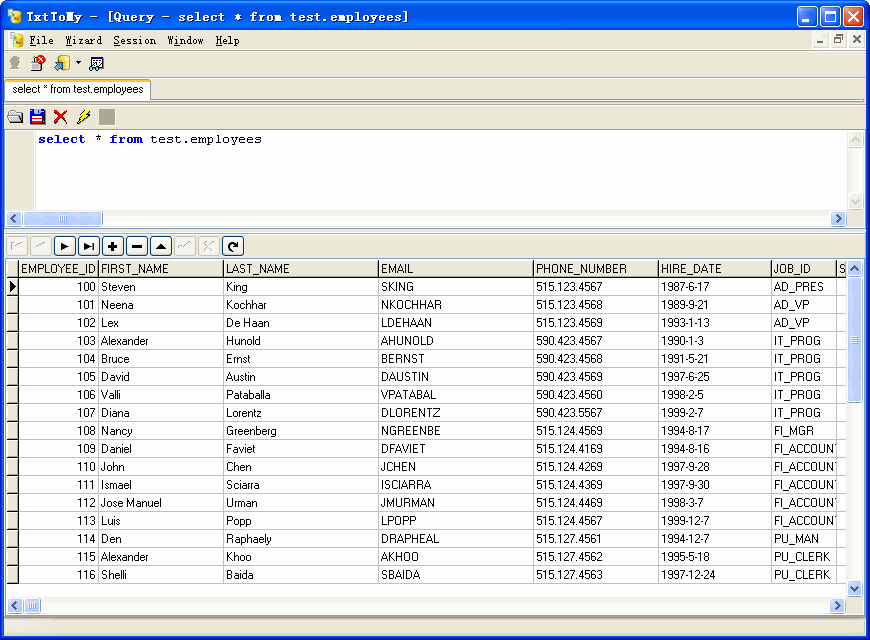The height and width of the screenshot is (640, 870).
Task: Open the File menu
Action: click(x=42, y=41)
